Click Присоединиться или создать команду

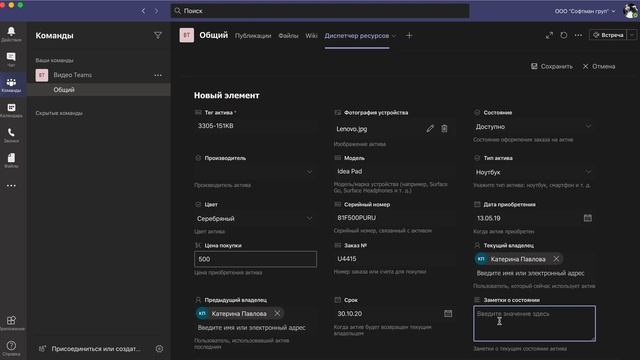[90, 349]
